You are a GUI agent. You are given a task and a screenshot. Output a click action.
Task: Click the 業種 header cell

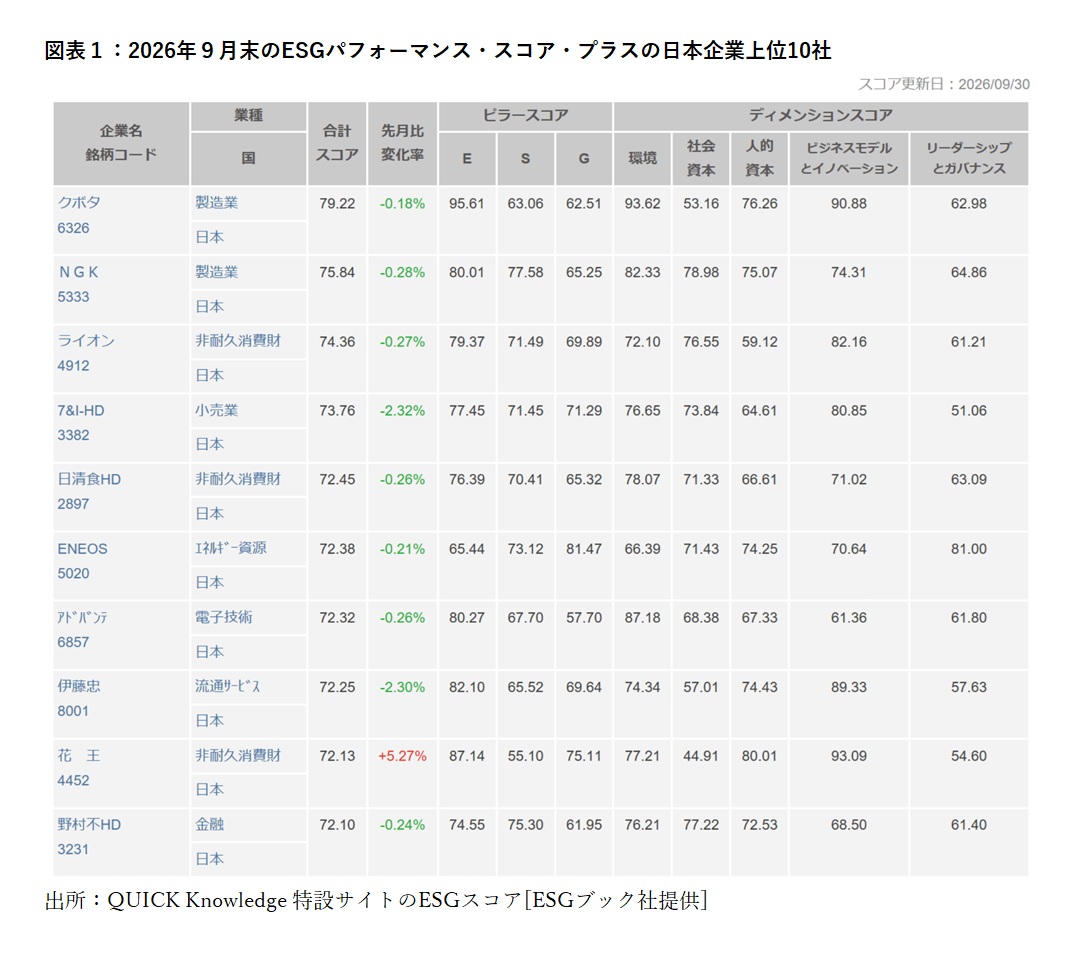pyautogui.click(x=248, y=116)
